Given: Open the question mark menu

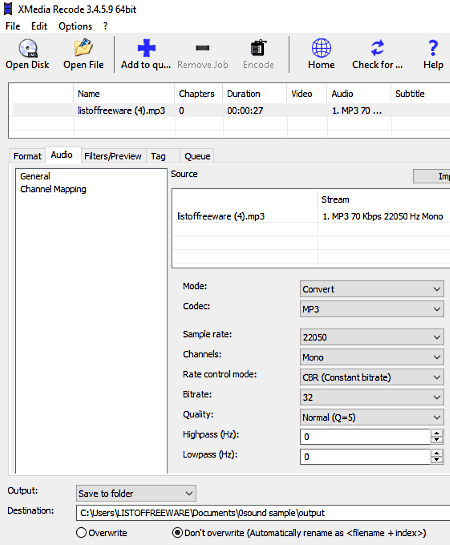Looking at the screenshot, I should click(x=105, y=26).
